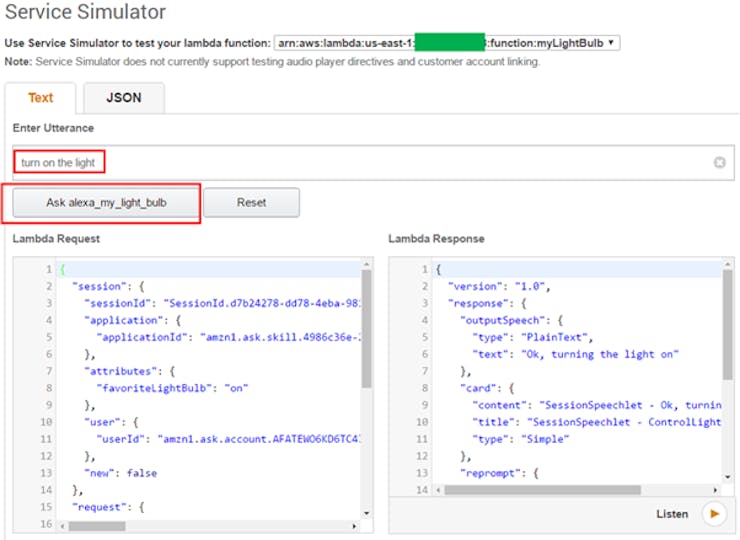Clear the utterance with the X icon
Screen dimensions: 740x540
719,162
